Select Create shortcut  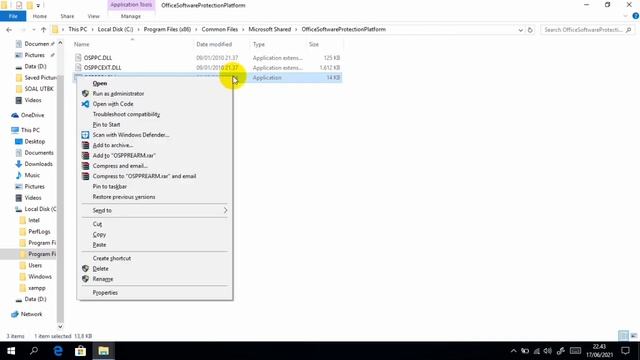(x=111, y=258)
